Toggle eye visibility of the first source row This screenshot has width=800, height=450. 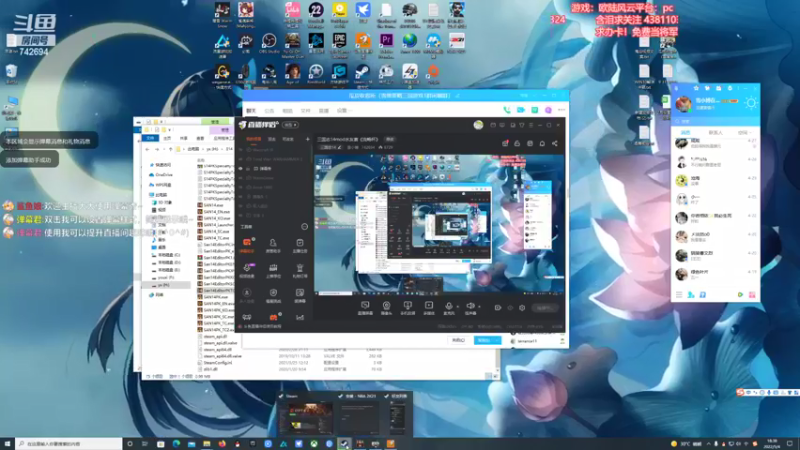click(241, 150)
